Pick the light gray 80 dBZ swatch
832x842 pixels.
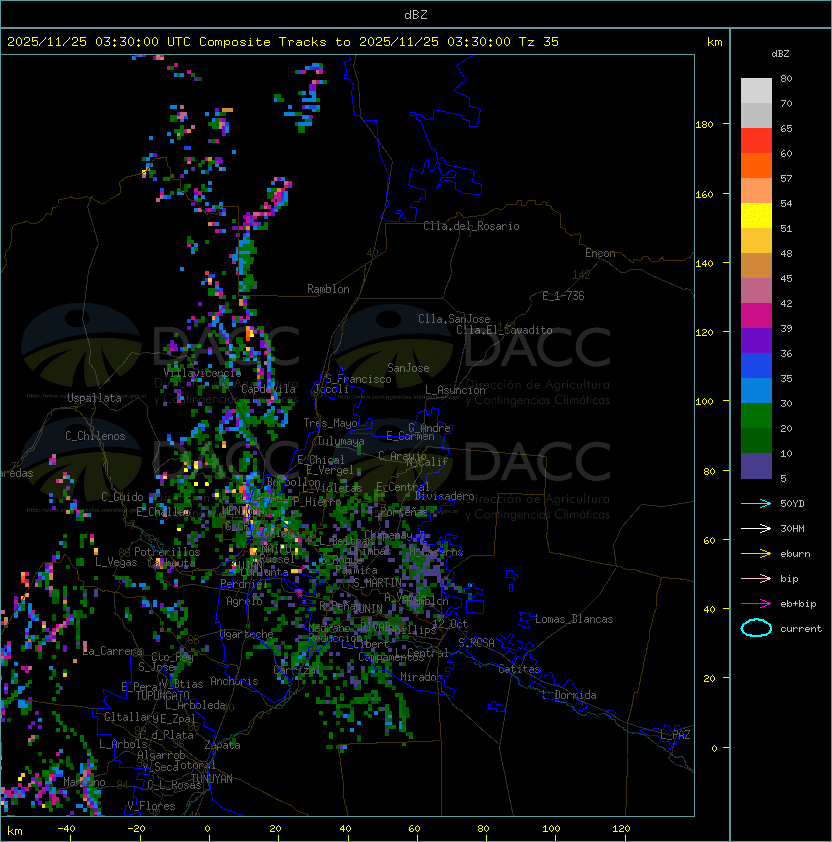756,90
